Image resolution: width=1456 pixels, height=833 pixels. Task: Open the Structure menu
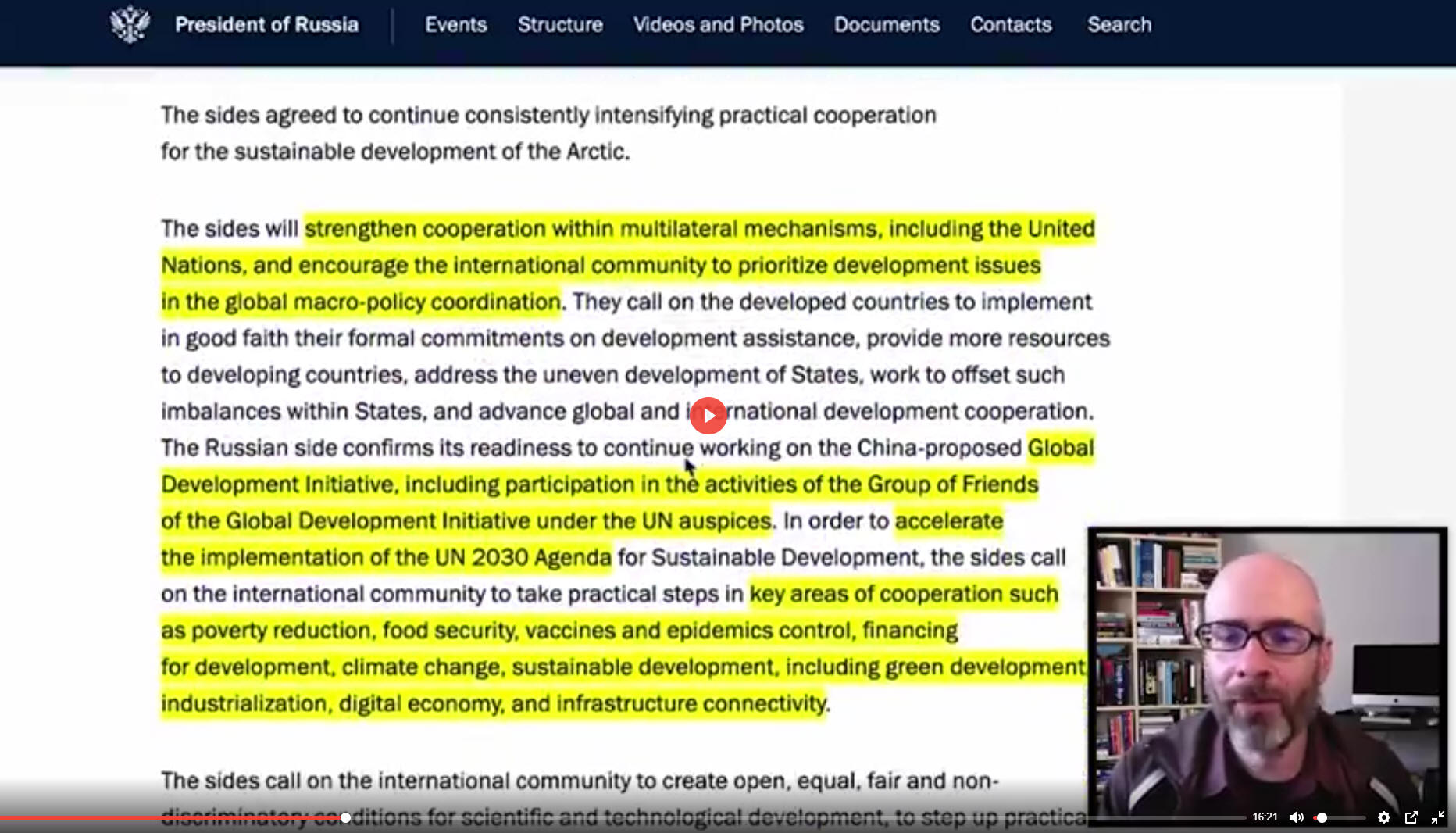coord(560,25)
